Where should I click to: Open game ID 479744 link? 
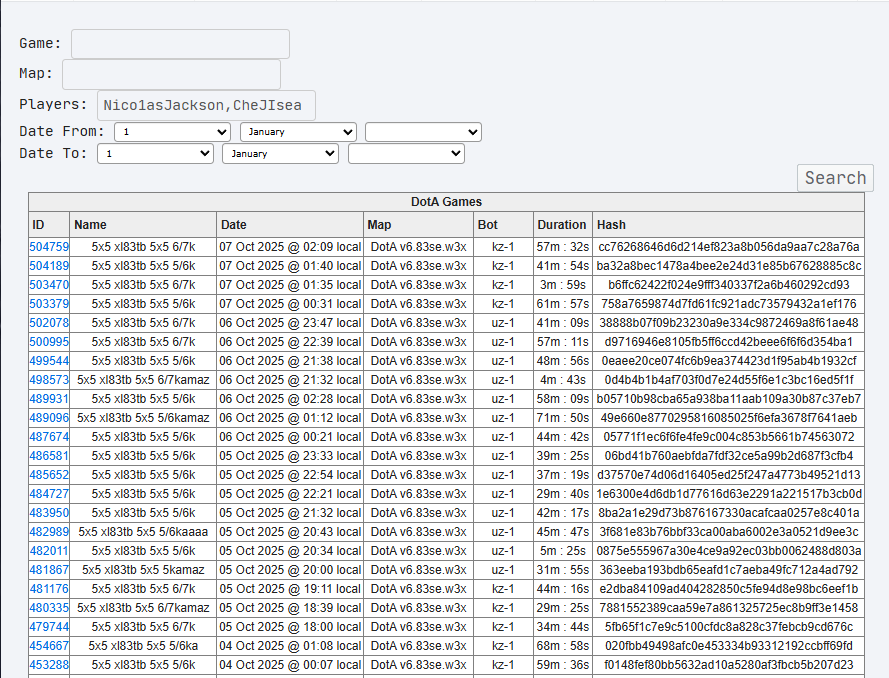pyautogui.click(x=49, y=626)
